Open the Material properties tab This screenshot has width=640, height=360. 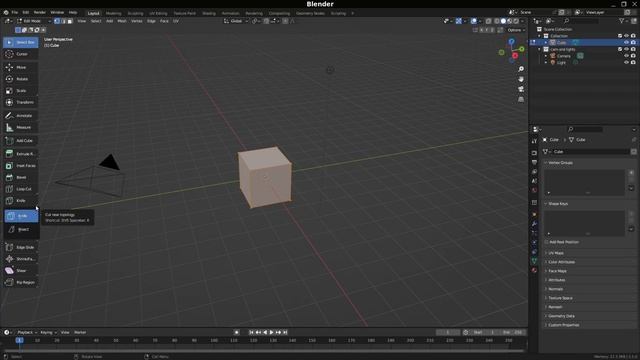[534, 270]
